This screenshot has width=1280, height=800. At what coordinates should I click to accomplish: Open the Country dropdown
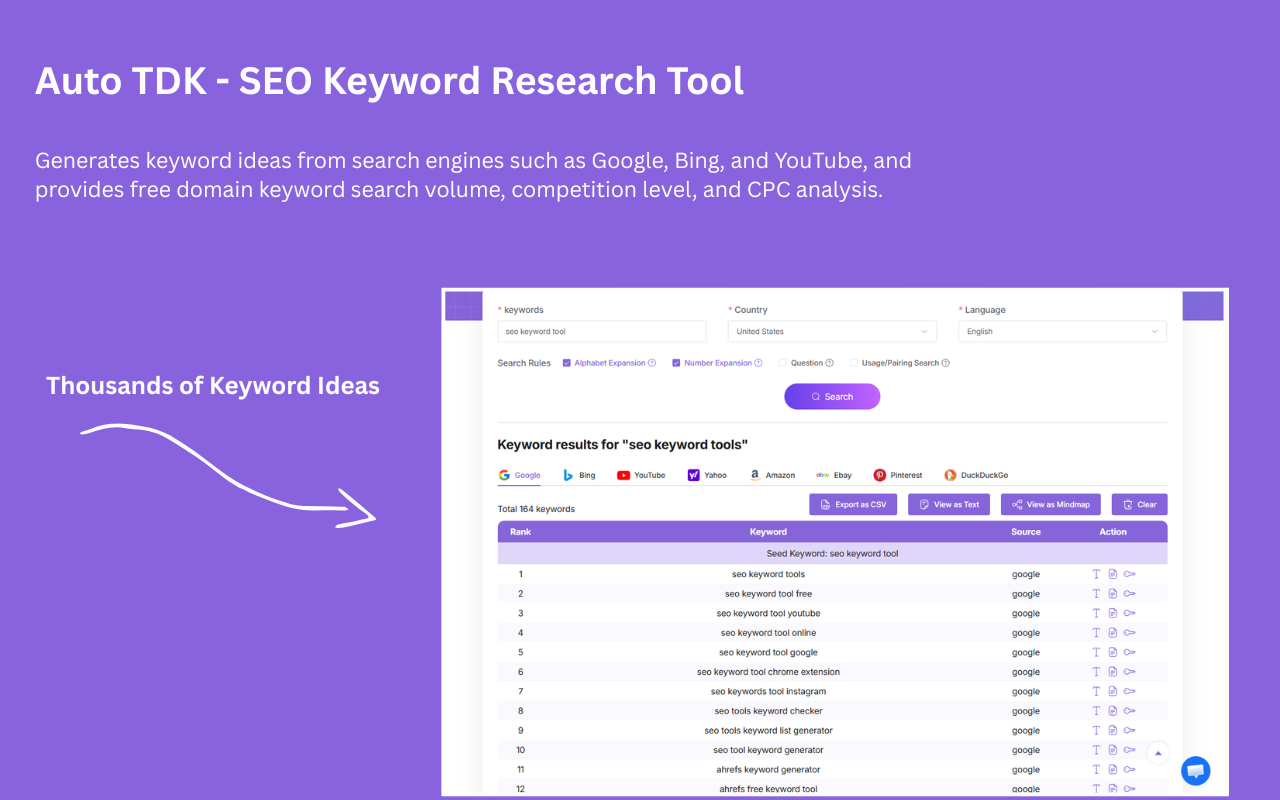[831, 330]
